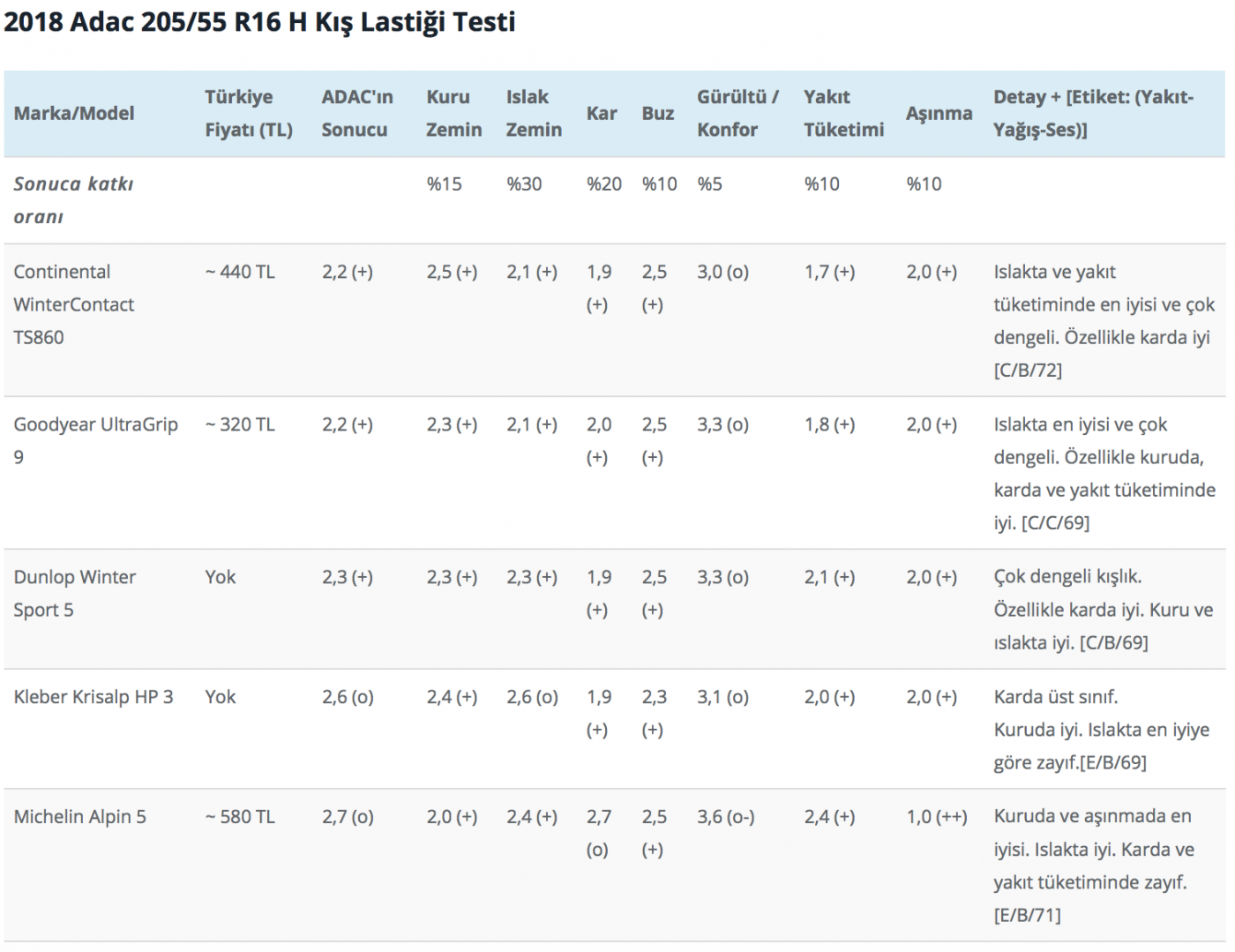Image resolution: width=1235 pixels, height=952 pixels.
Task: Click 'Michelin Alpin 5' model name
Action: point(80,817)
